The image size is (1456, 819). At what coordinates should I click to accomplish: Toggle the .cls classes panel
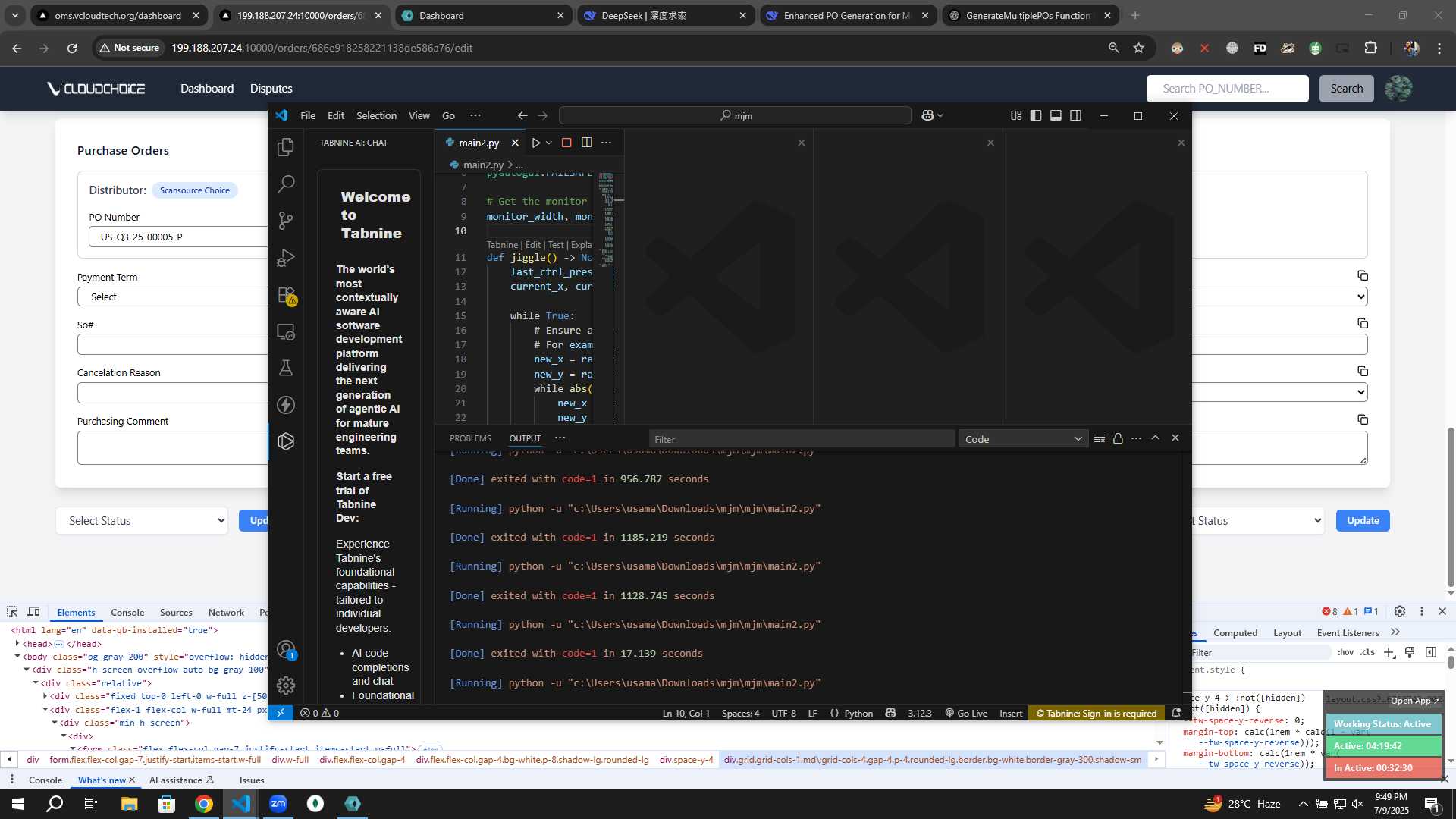coord(1367,652)
